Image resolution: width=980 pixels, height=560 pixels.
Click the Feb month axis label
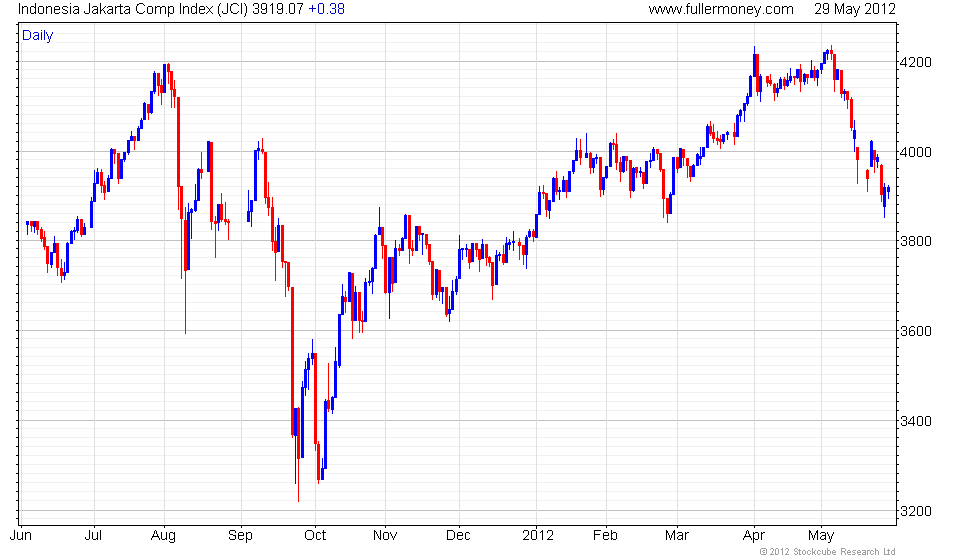tap(605, 536)
